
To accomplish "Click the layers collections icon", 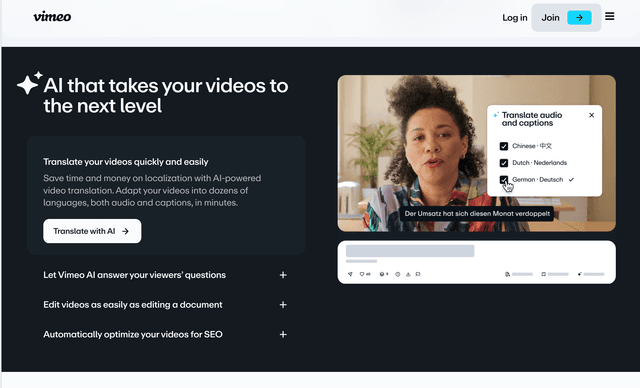I will [382, 274].
